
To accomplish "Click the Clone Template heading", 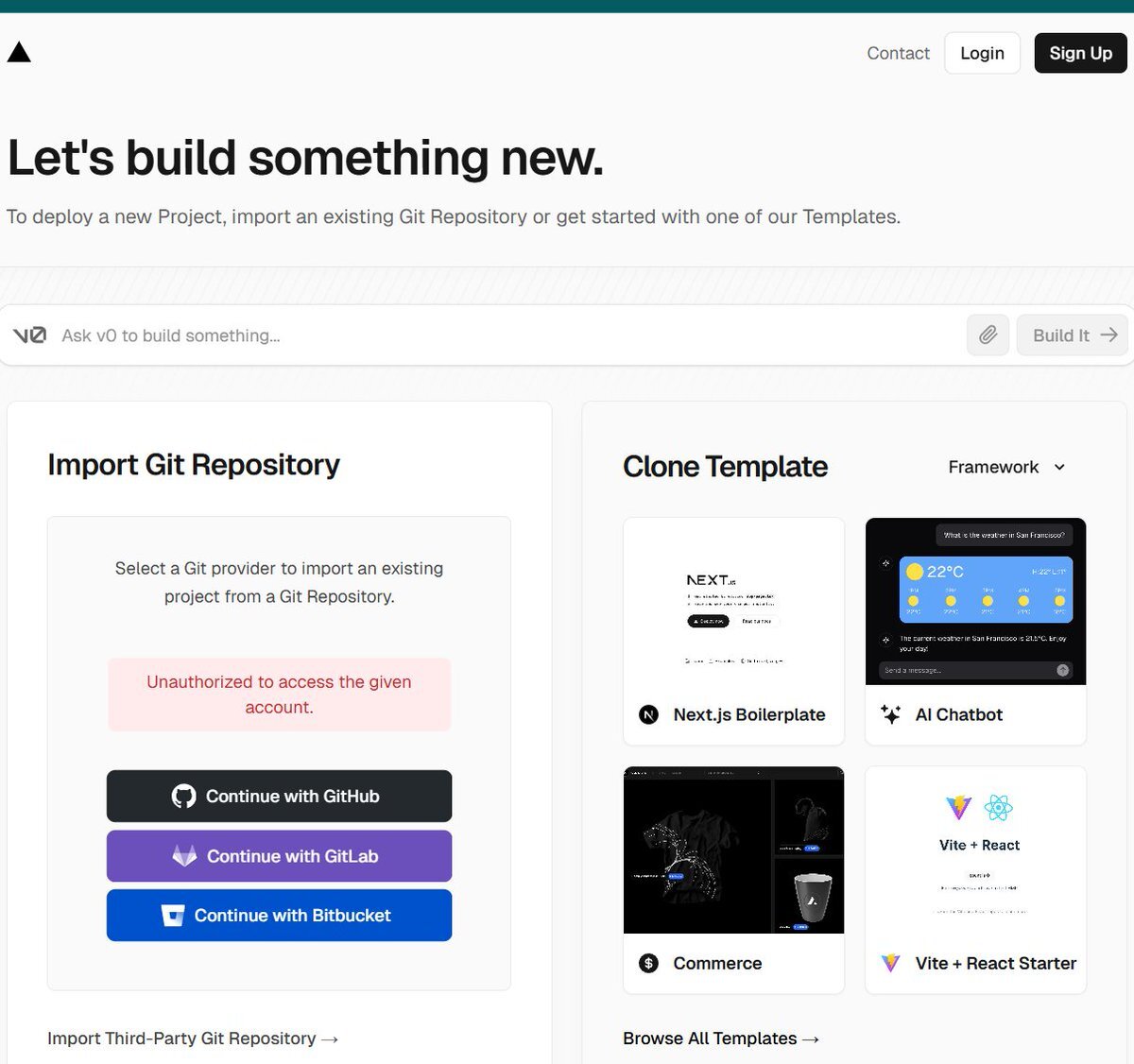I will pos(725,467).
